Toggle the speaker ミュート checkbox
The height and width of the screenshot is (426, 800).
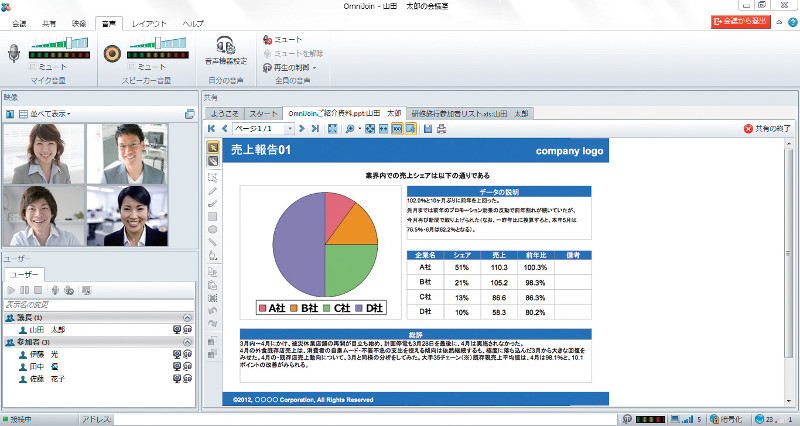coord(132,67)
